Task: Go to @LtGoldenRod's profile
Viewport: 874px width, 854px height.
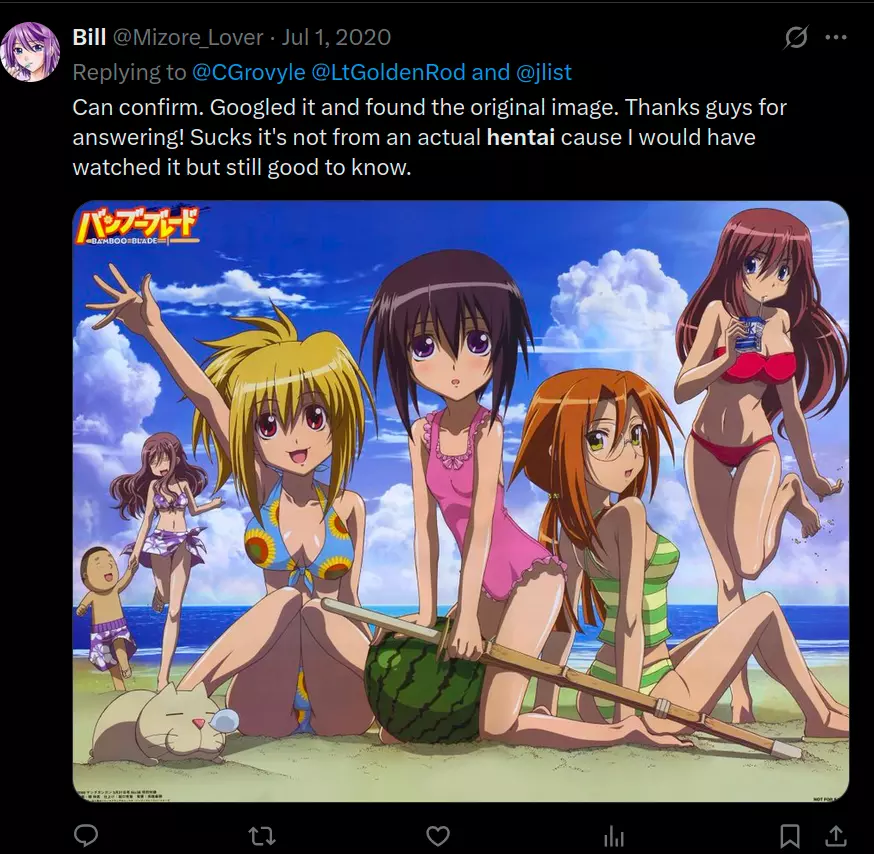Action: (388, 72)
